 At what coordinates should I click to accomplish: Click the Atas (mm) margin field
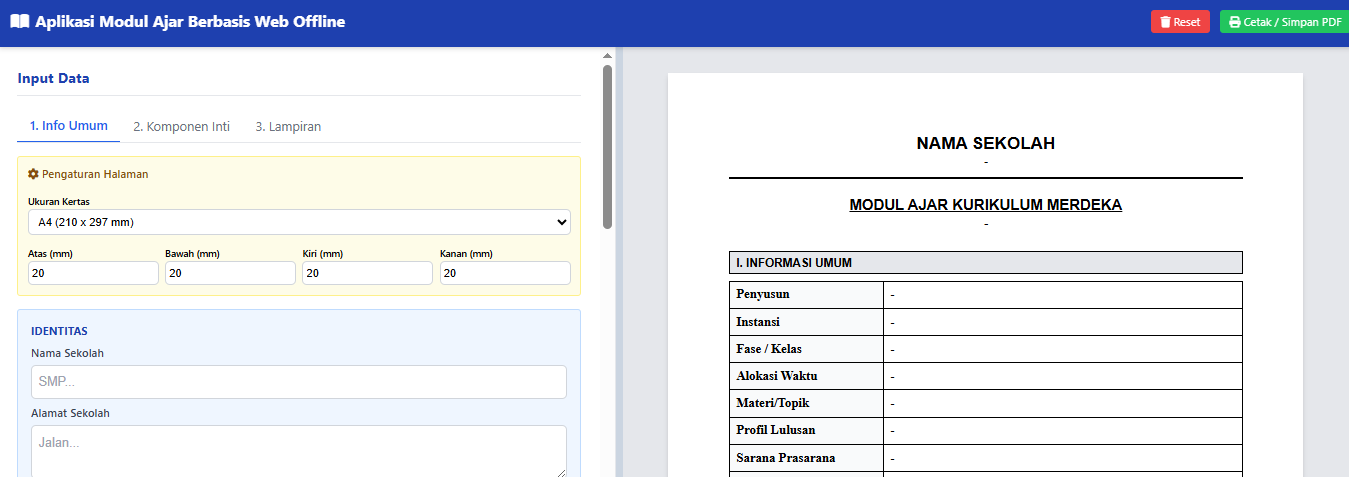click(93, 273)
